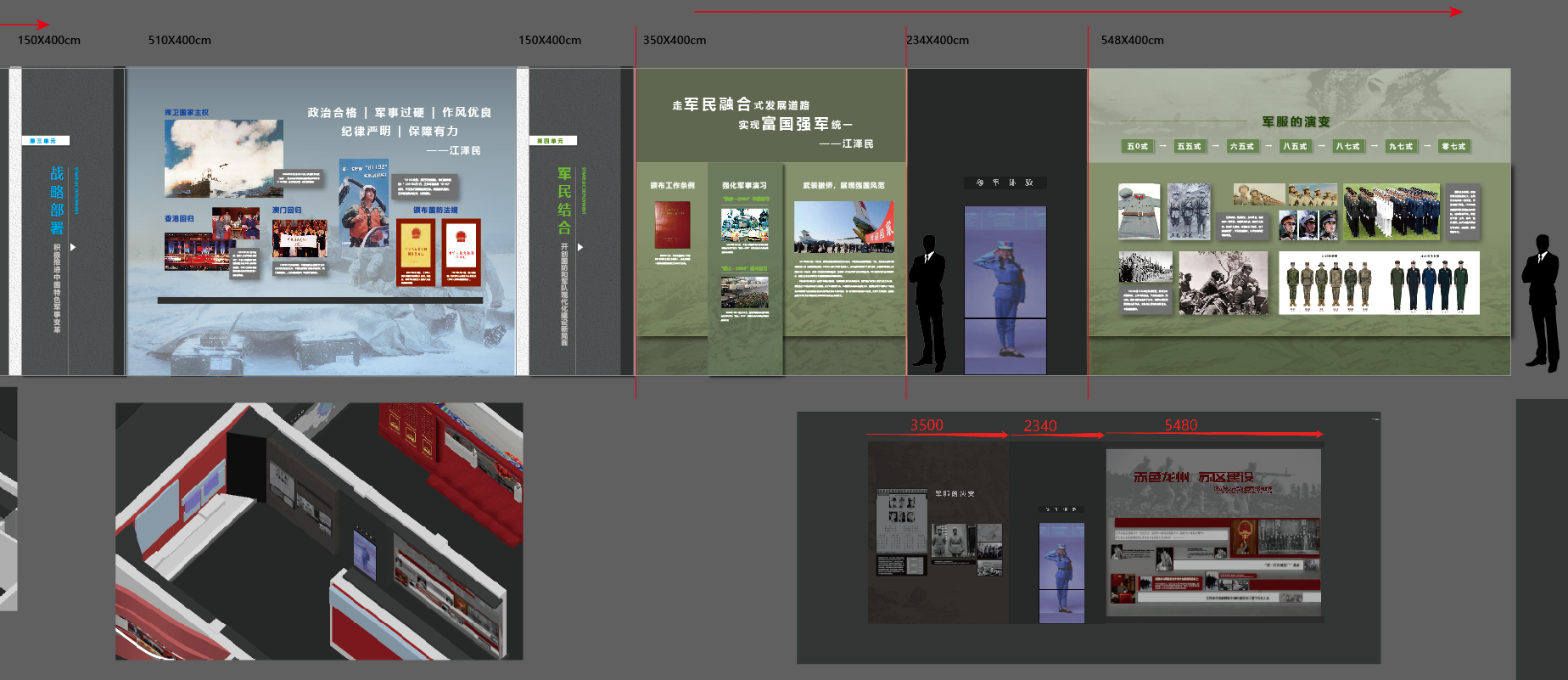Click the ——江泽民 signature on the blue panel
The height and width of the screenshot is (680, 1568).
coord(453,150)
